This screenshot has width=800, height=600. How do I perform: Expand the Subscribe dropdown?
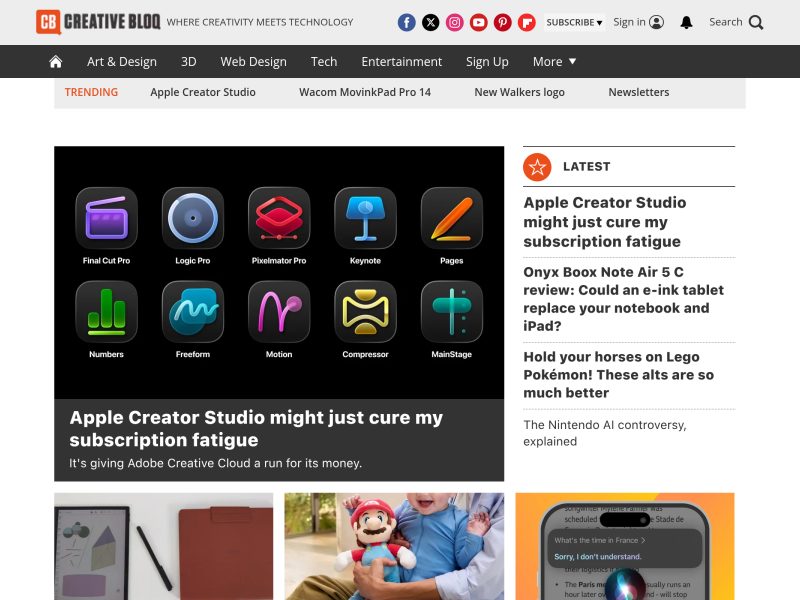pos(574,22)
